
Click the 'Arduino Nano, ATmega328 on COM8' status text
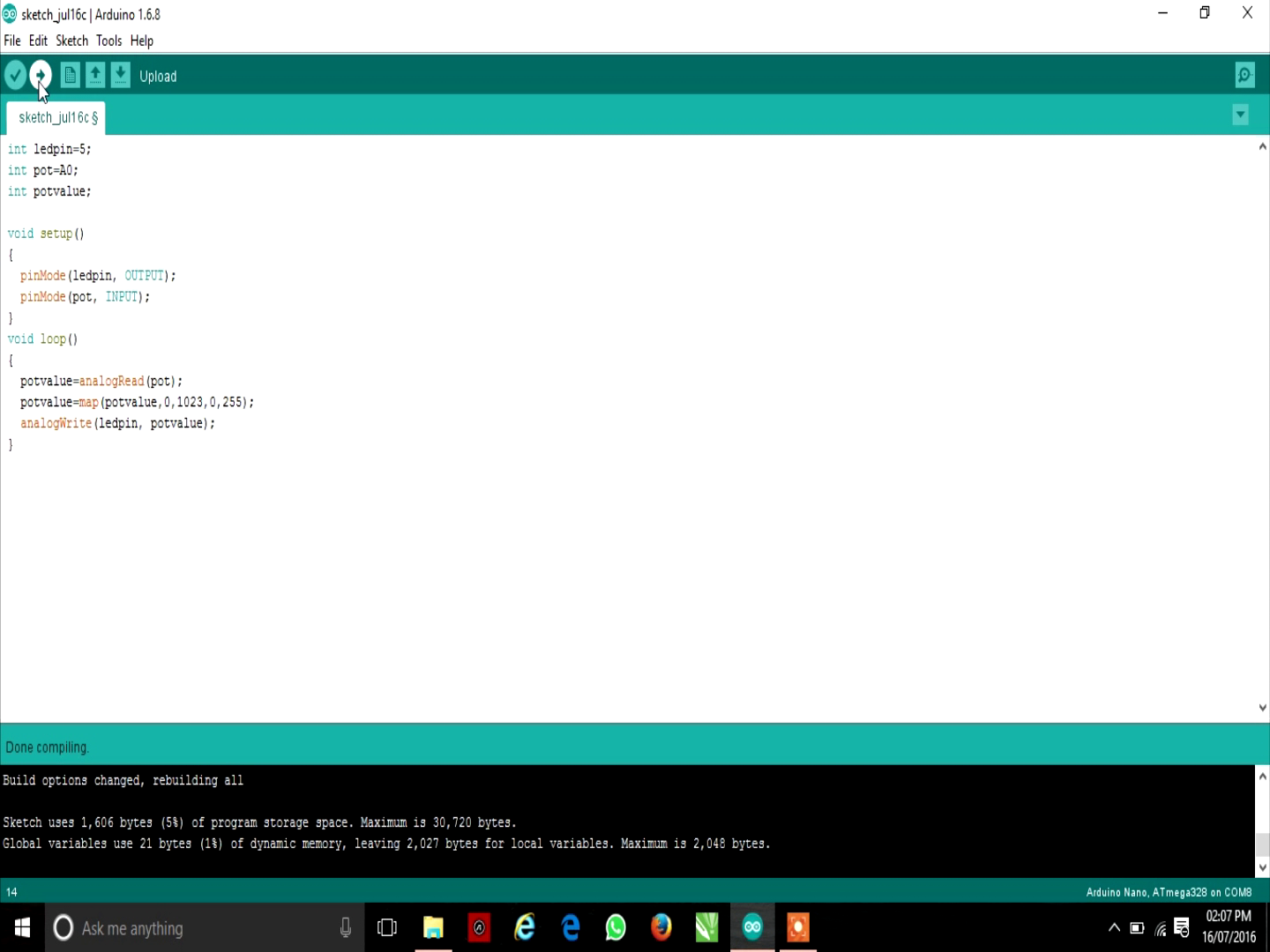point(1169,892)
